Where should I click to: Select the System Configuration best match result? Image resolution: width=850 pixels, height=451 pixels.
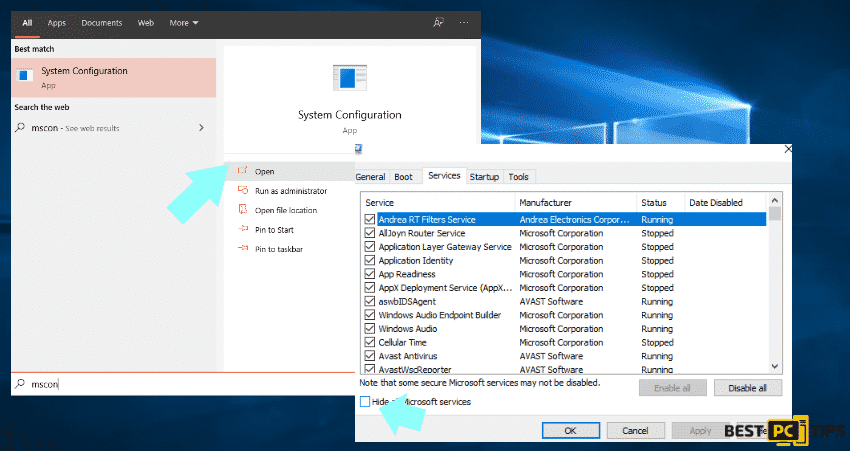114,78
